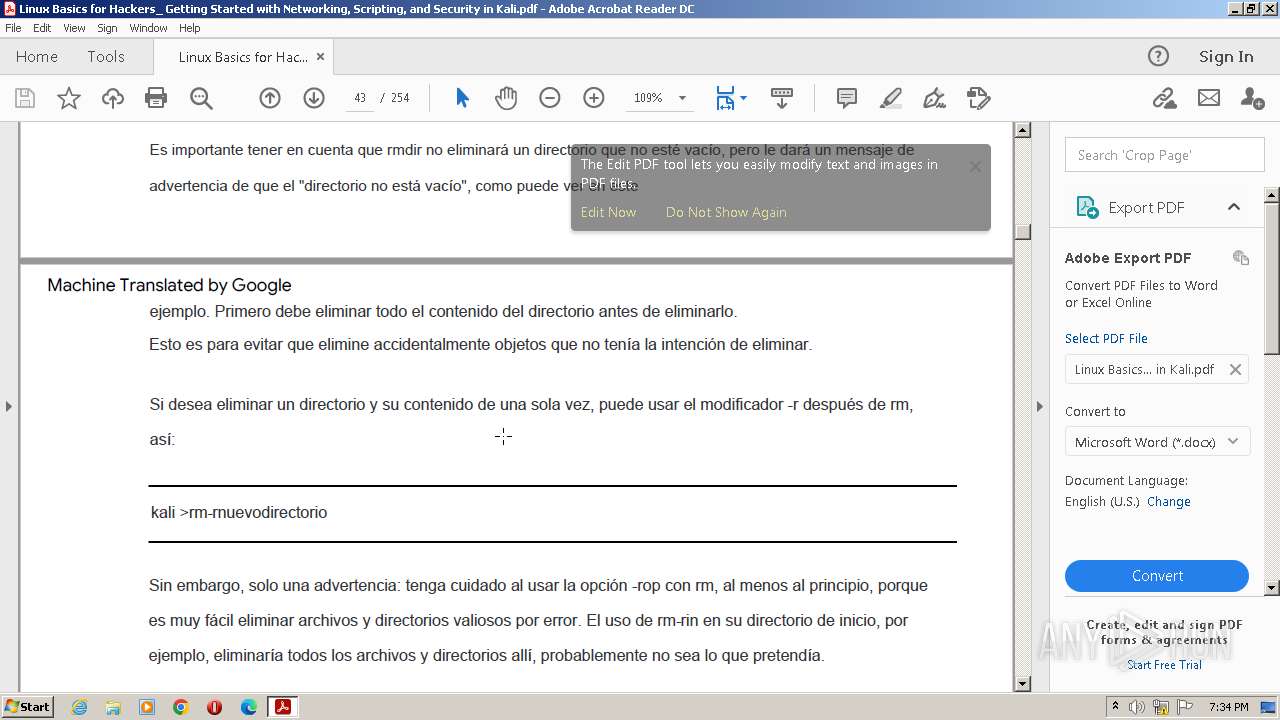Dismiss the Edit PDF tooltip

pos(975,167)
